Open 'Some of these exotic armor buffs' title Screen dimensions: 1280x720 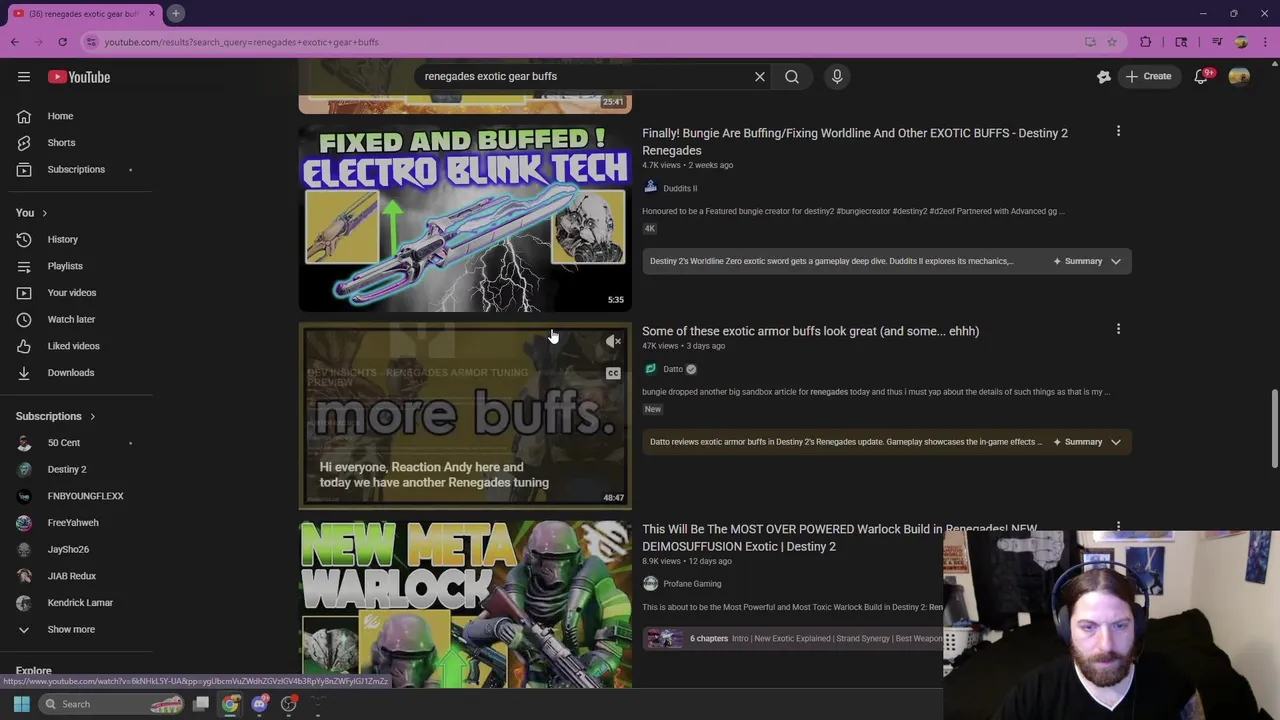[810, 331]
